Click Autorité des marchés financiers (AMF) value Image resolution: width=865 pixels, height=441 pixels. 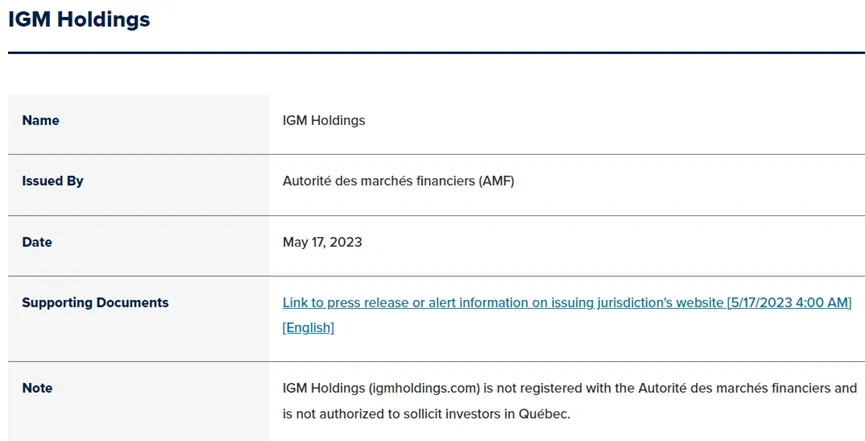[x=398, y=181]
